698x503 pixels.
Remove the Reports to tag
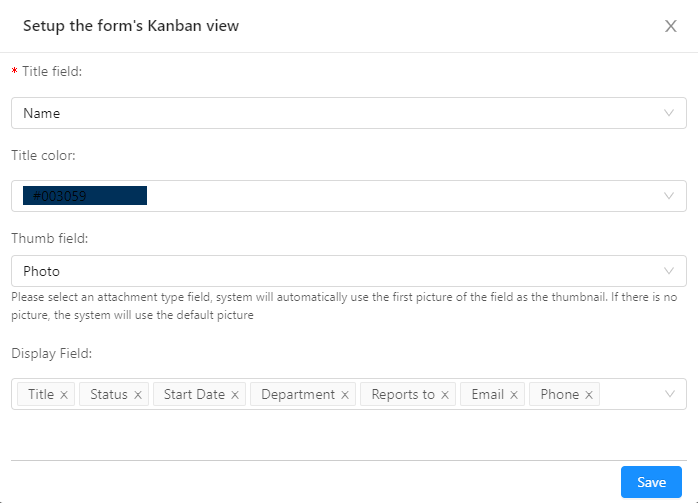point(445,395)
